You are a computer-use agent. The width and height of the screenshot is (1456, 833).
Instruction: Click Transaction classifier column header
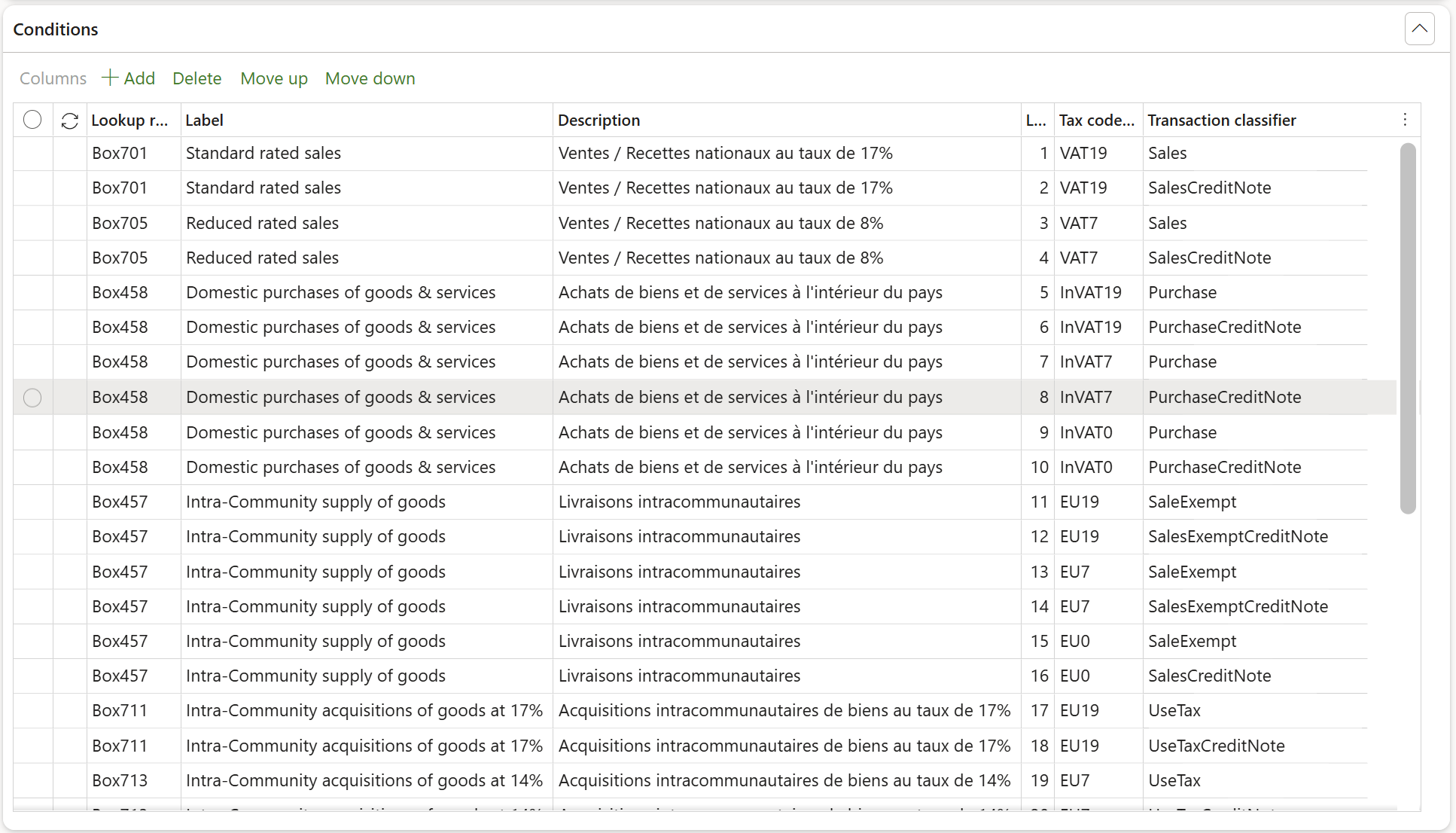[1221, 121]
